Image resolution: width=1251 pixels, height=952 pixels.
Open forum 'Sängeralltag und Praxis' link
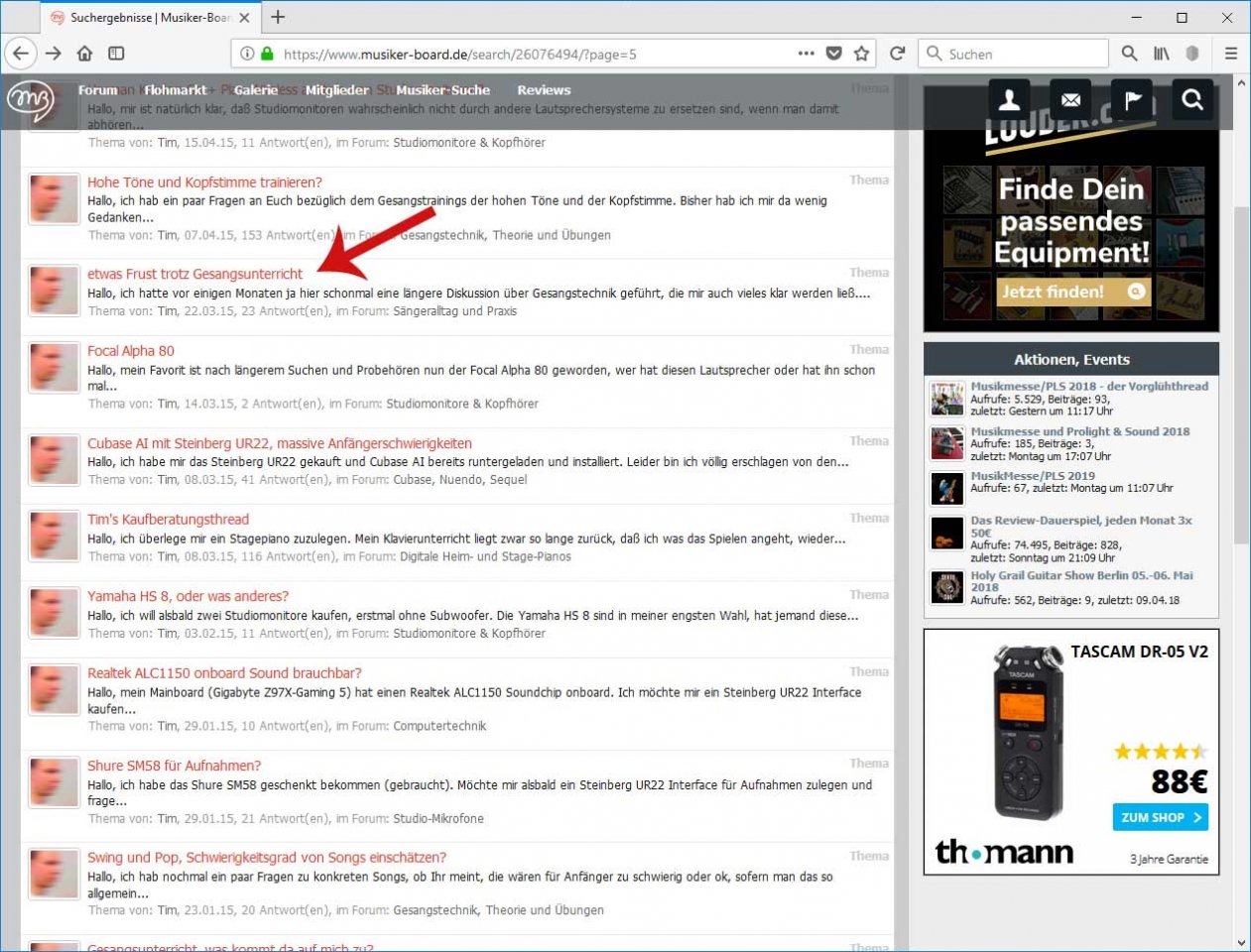coord(455,311)
